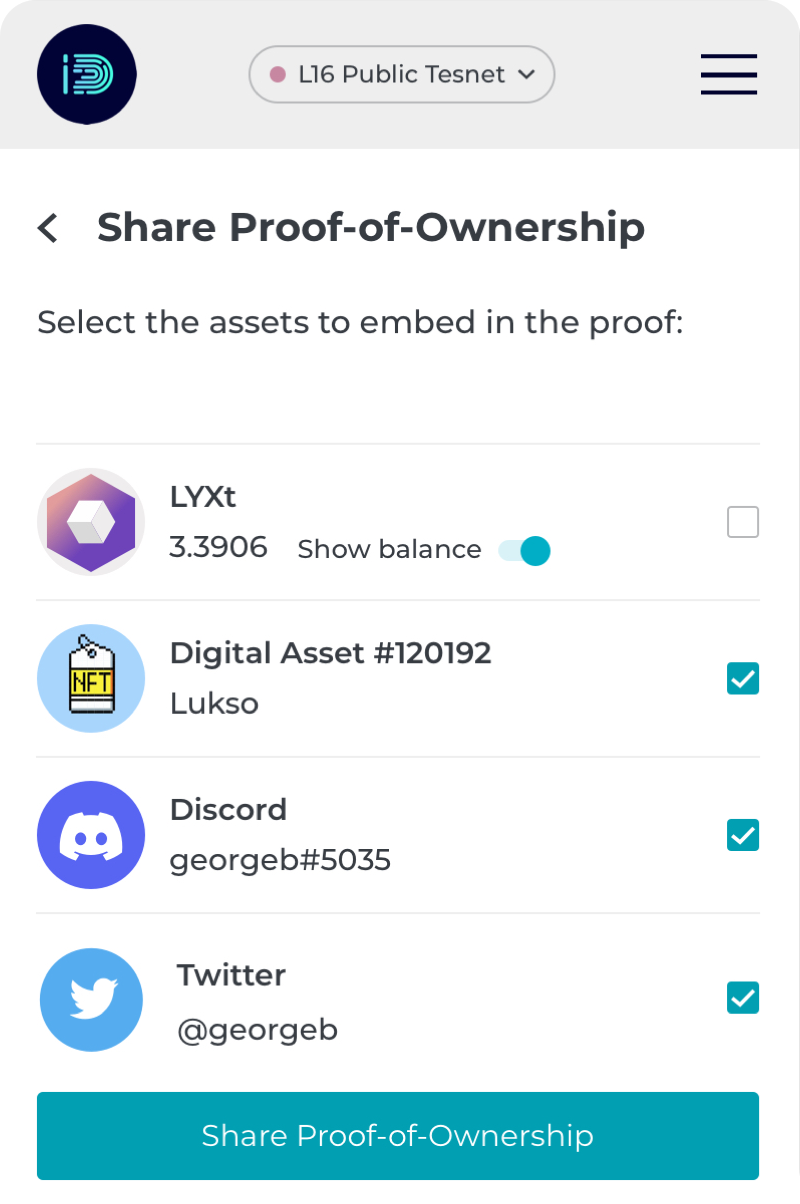
Task: Uncheck the Digital Asset #120192 checkbox
Action: pyautogui.click(x=743, y=679)
